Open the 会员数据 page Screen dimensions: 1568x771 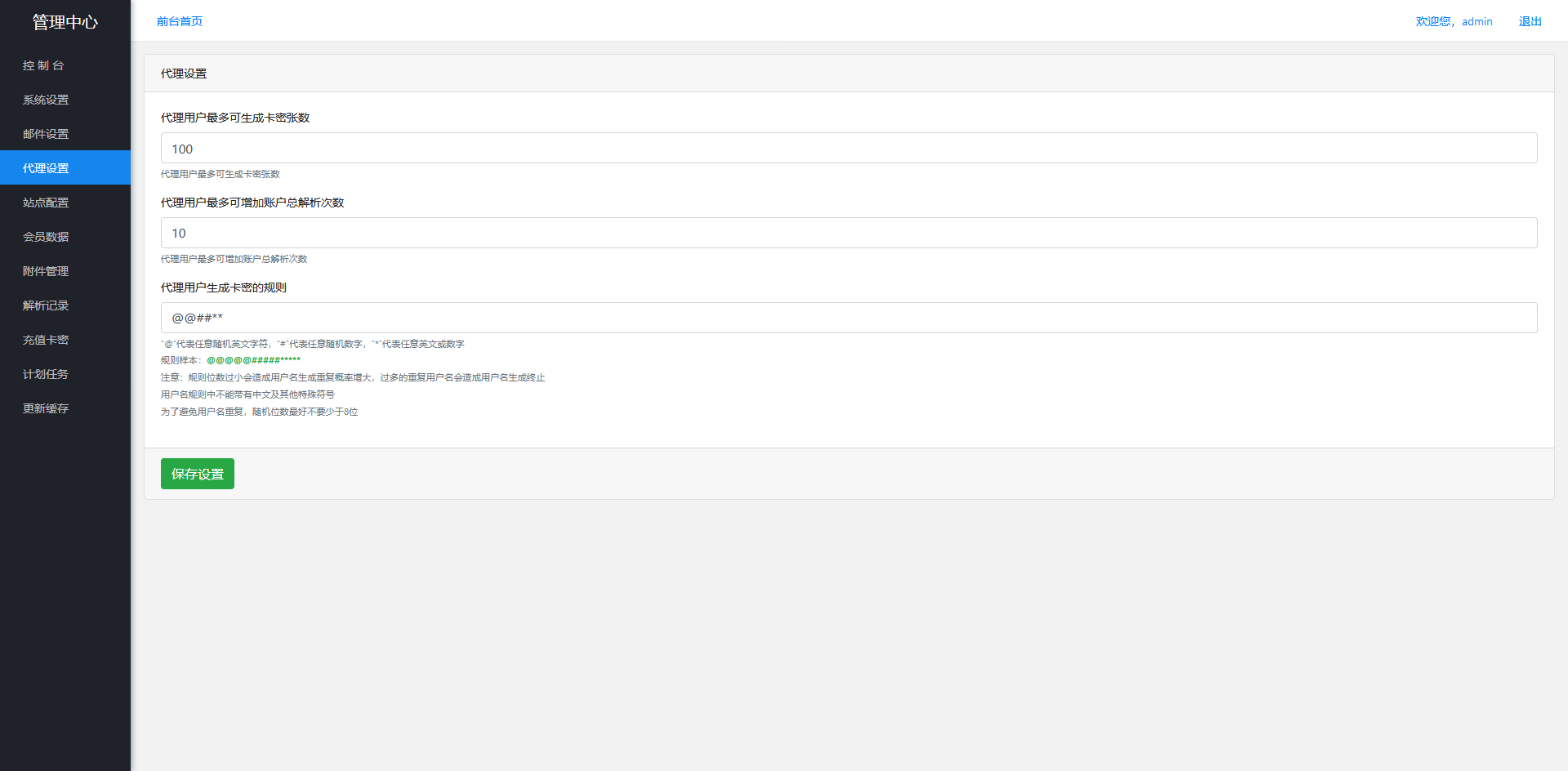(46, 237)
